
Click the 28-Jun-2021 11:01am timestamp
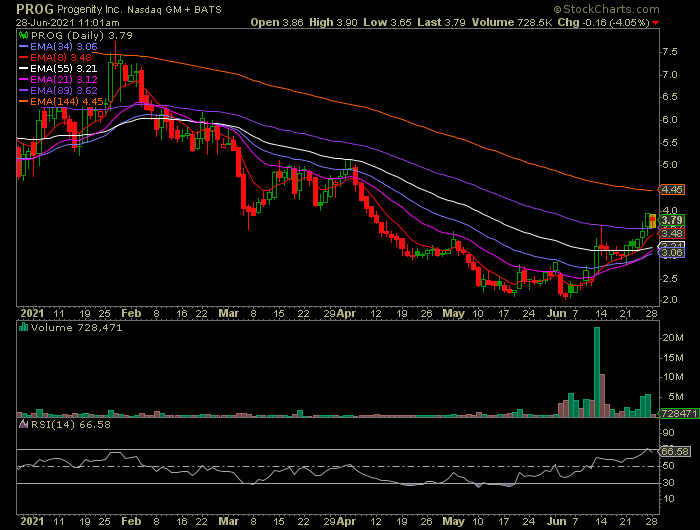pyautogui.click(x=68, y=22)
